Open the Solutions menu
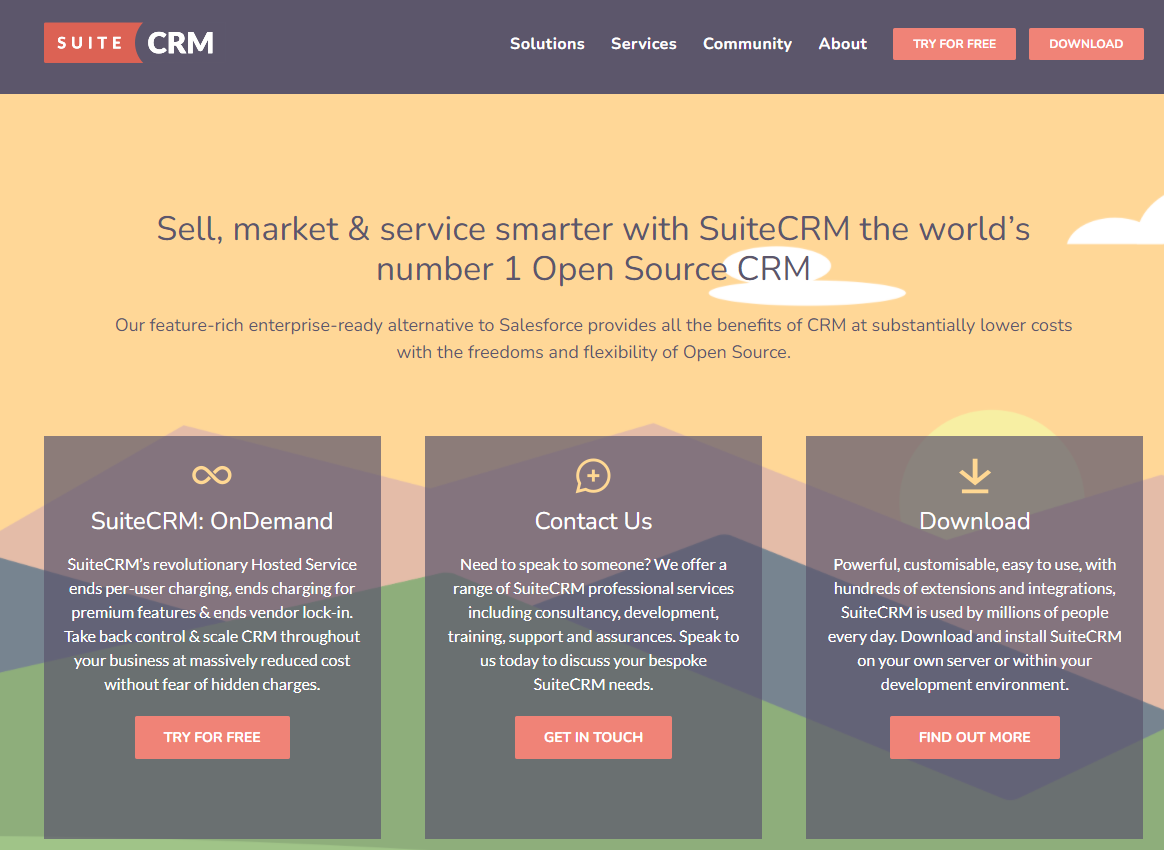This screenshot has height=850, width=1164. [x=547, y=44]
